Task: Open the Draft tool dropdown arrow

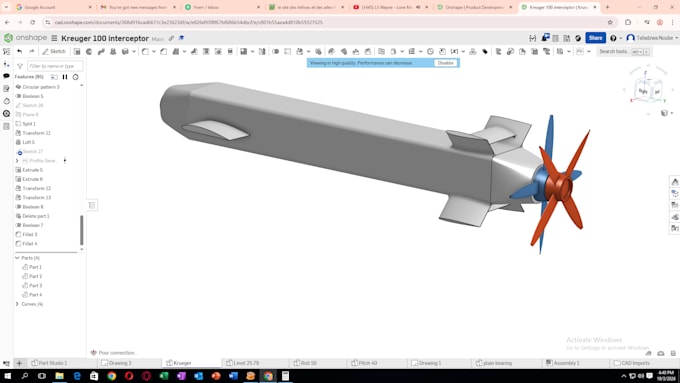Action: click(x=184, y=52)
